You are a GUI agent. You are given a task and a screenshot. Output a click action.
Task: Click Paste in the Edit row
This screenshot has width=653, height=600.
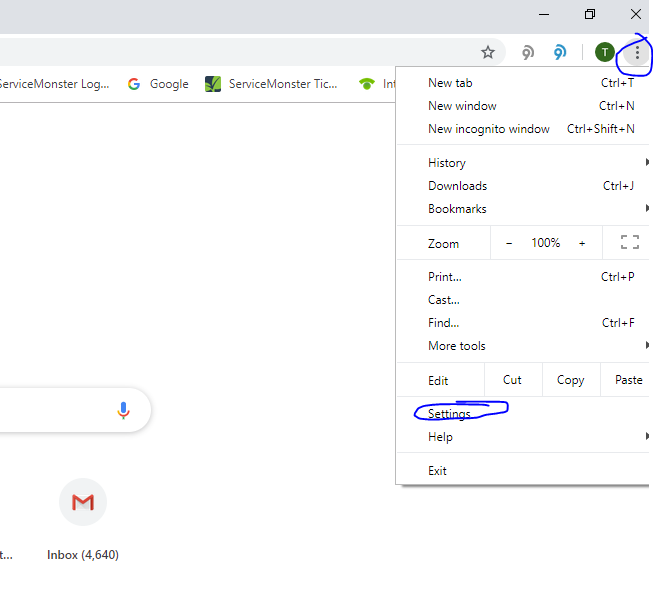click(x=625, y=380)
